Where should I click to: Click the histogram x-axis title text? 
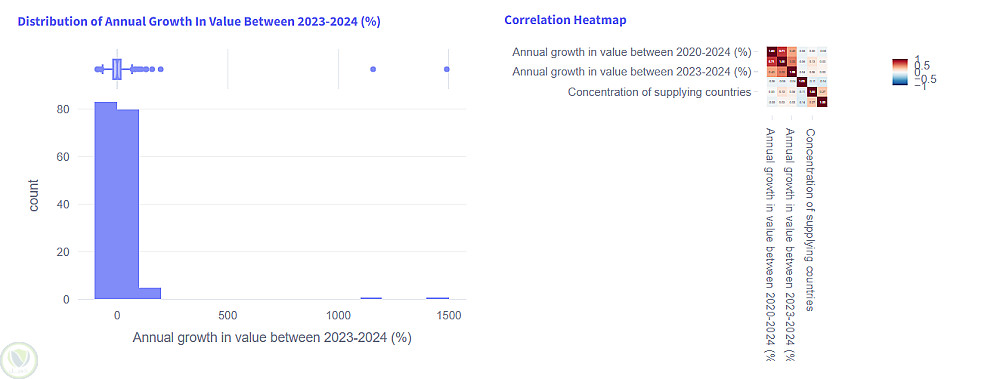[x=272, y=338]
